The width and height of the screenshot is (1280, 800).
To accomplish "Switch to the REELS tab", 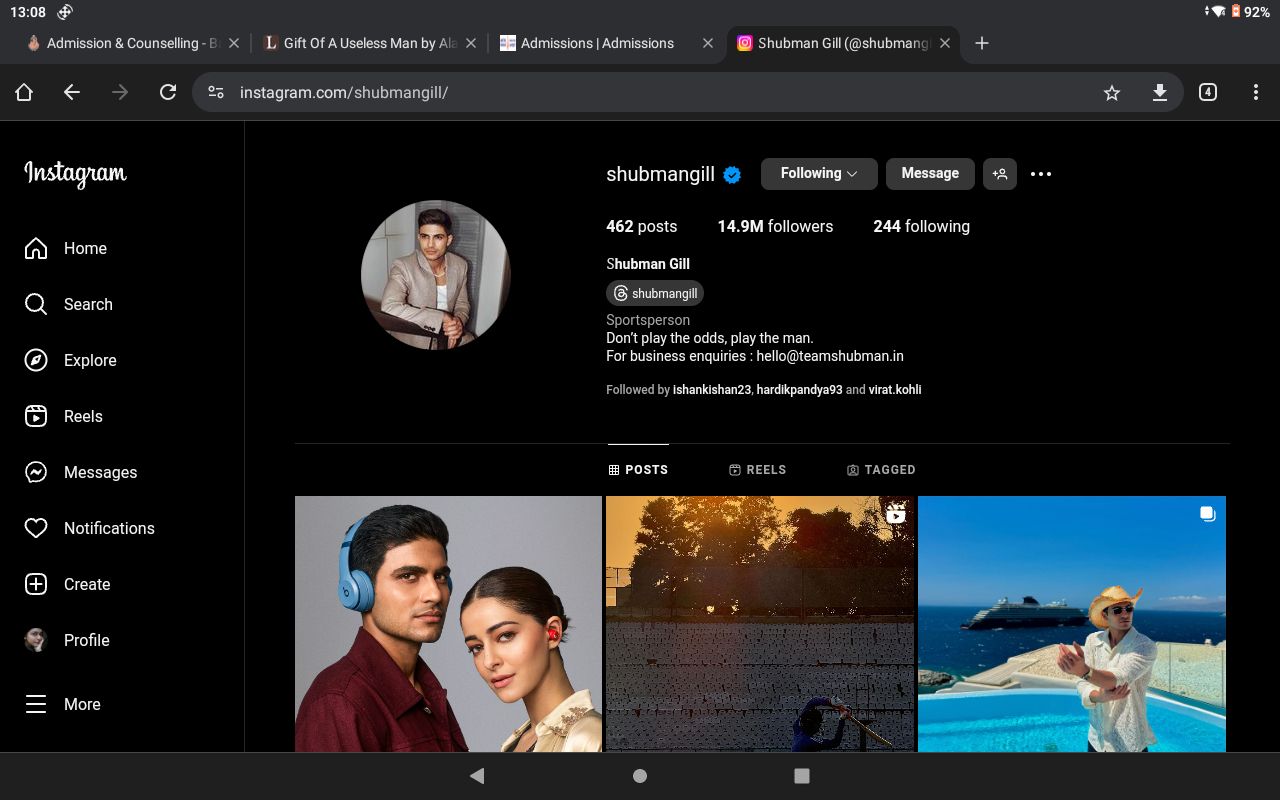I will pos(758,469).
